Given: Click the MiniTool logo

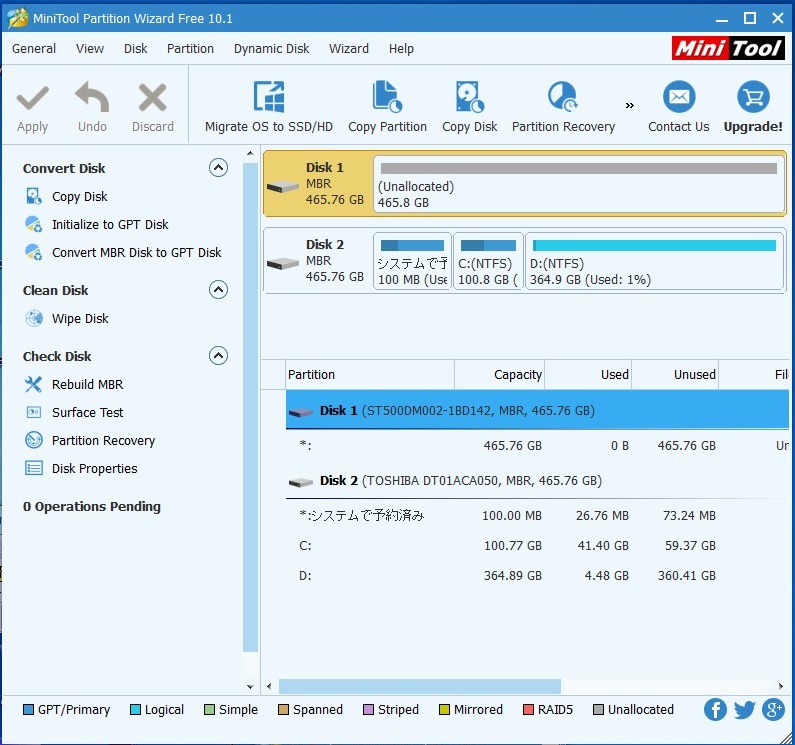Looking at the screenshot, I should click(x=728, y=48).
